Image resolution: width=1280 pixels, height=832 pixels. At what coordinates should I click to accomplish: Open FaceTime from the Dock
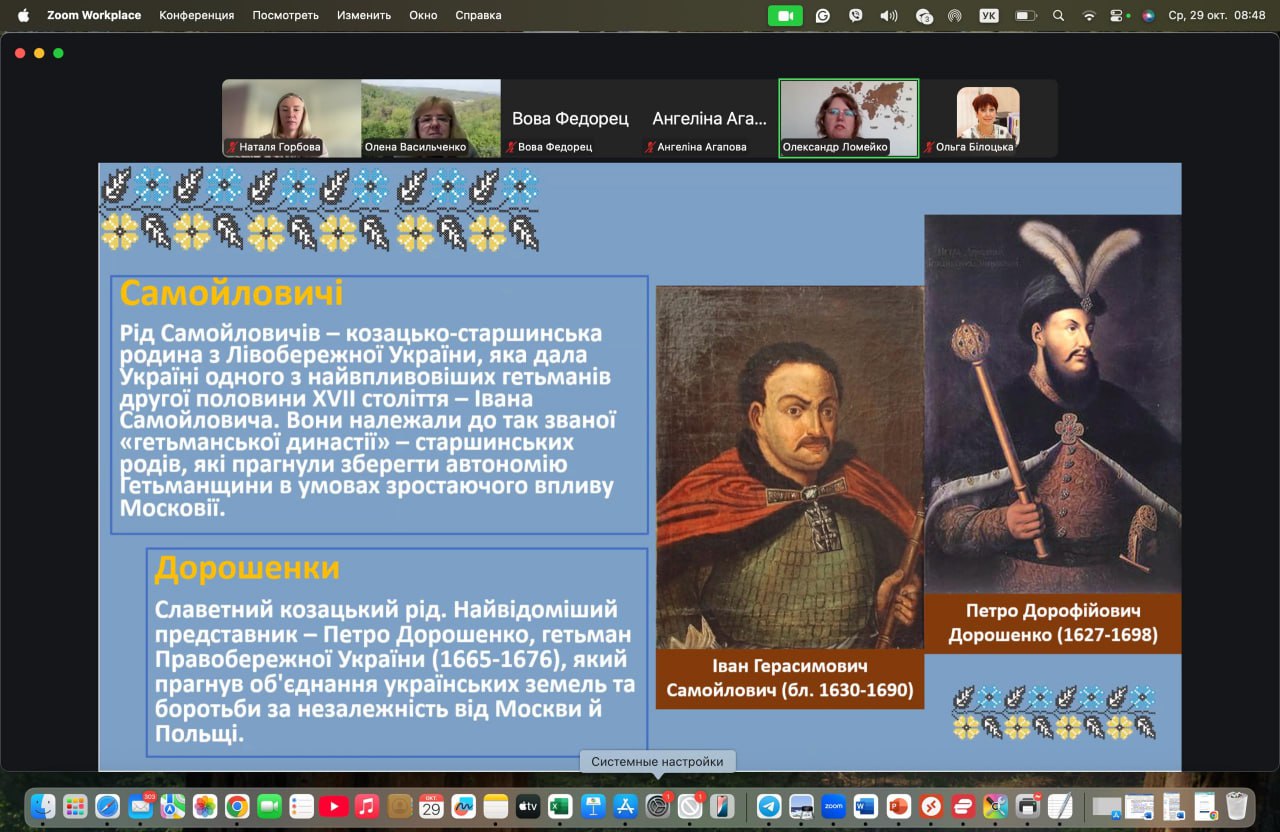[x=269, y=806]
